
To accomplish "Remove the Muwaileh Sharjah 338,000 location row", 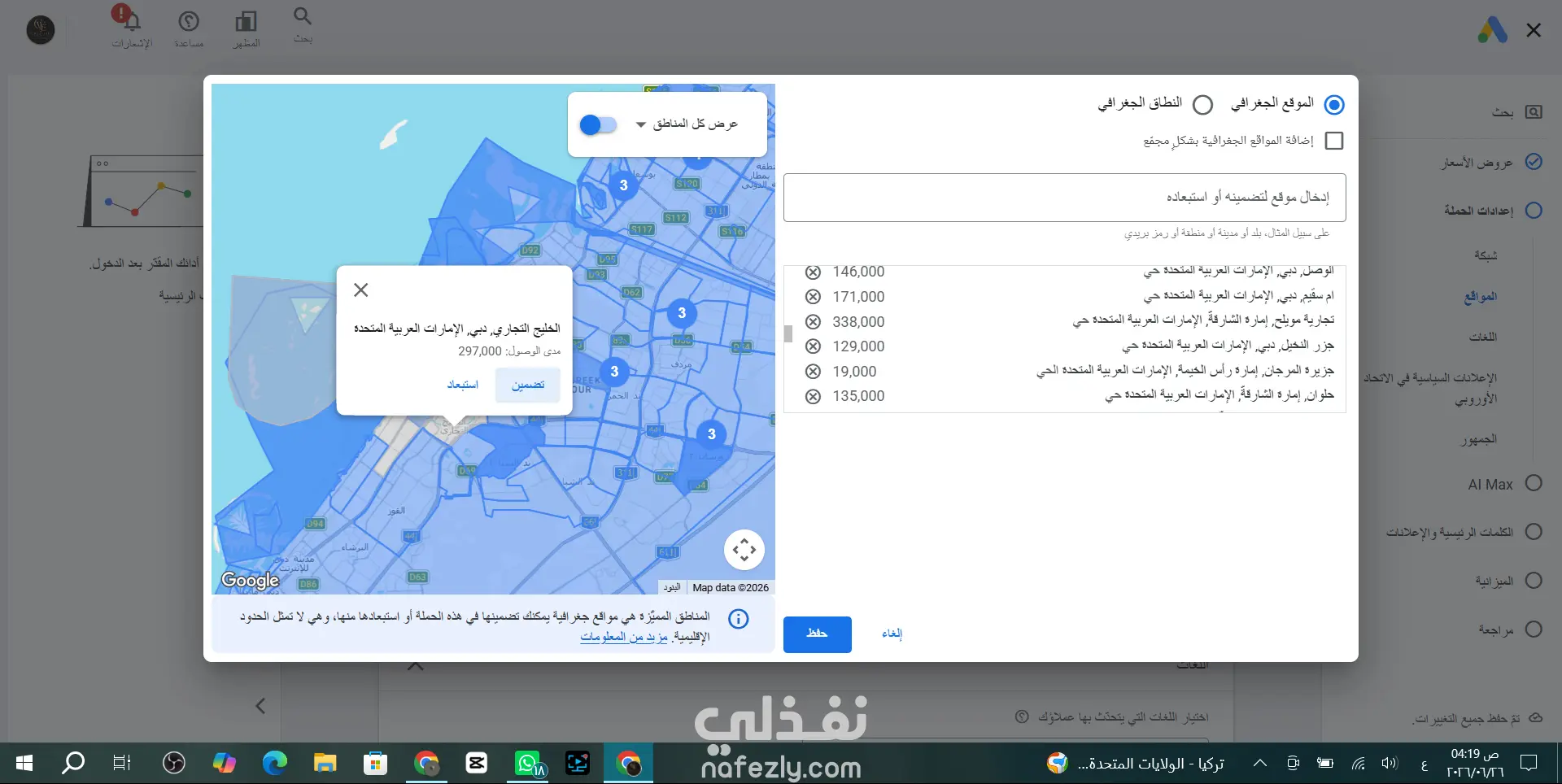I will click(813, 322).
